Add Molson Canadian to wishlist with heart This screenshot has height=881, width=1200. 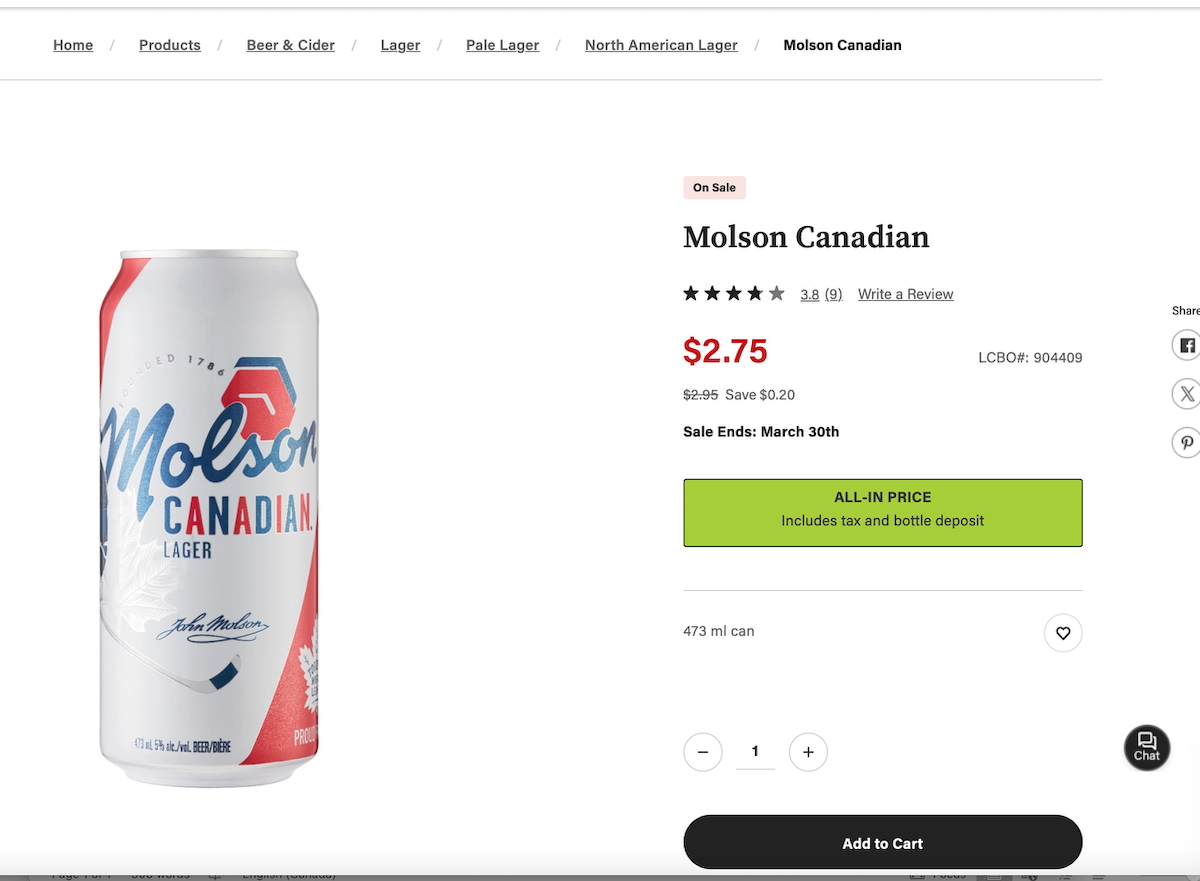click(1063, 633)
